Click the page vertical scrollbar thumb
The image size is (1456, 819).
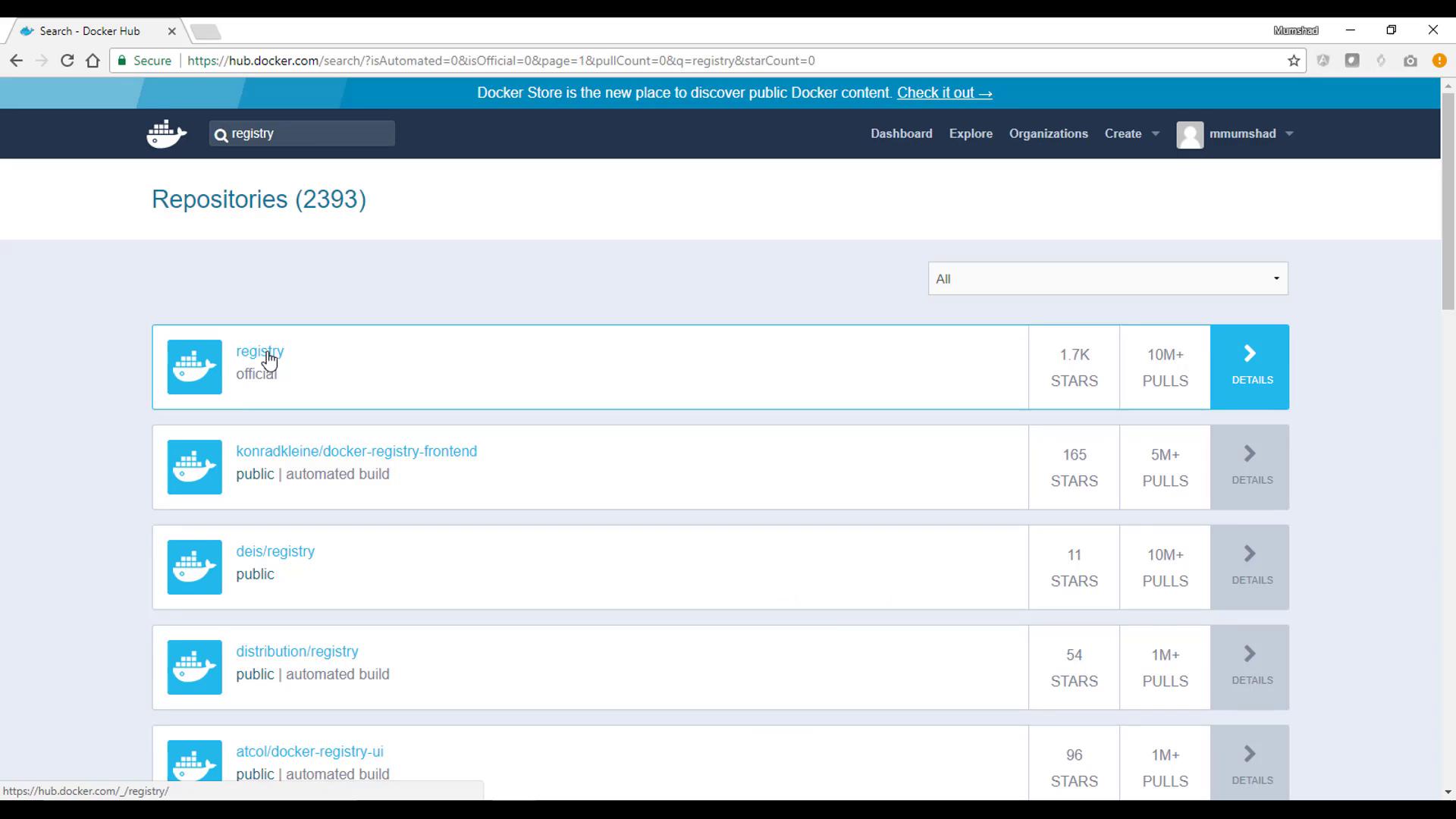click(1448, 201)
